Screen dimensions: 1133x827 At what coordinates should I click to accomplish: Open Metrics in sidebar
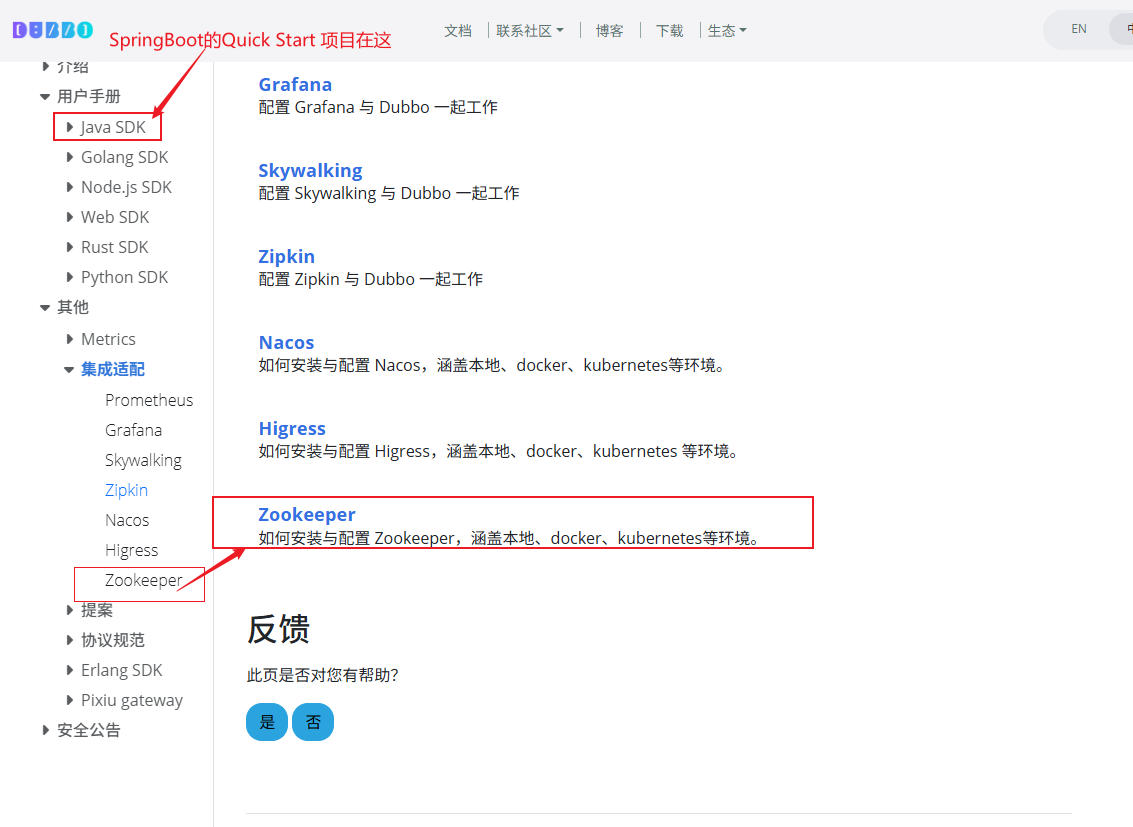pyautogui.click(x=108, y=339)
